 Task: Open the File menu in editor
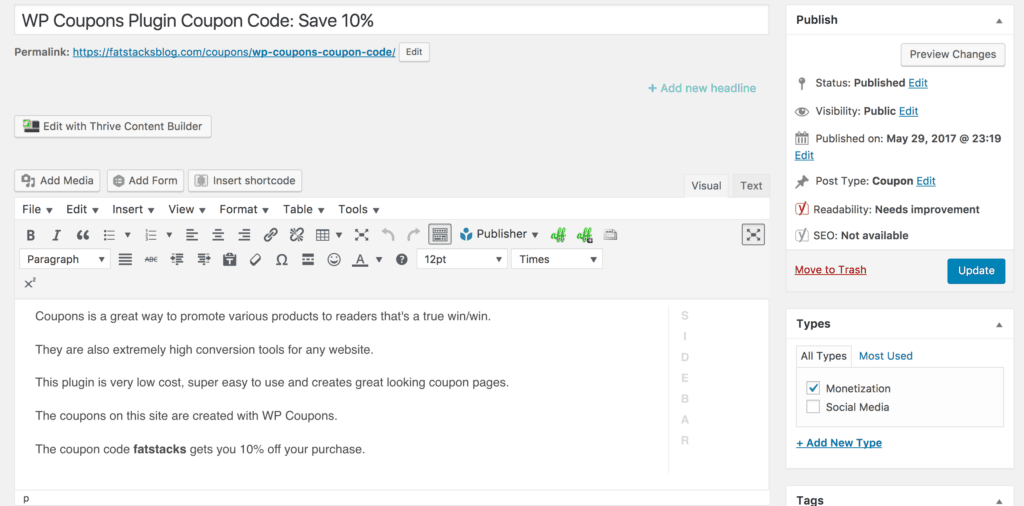(37, 210)
